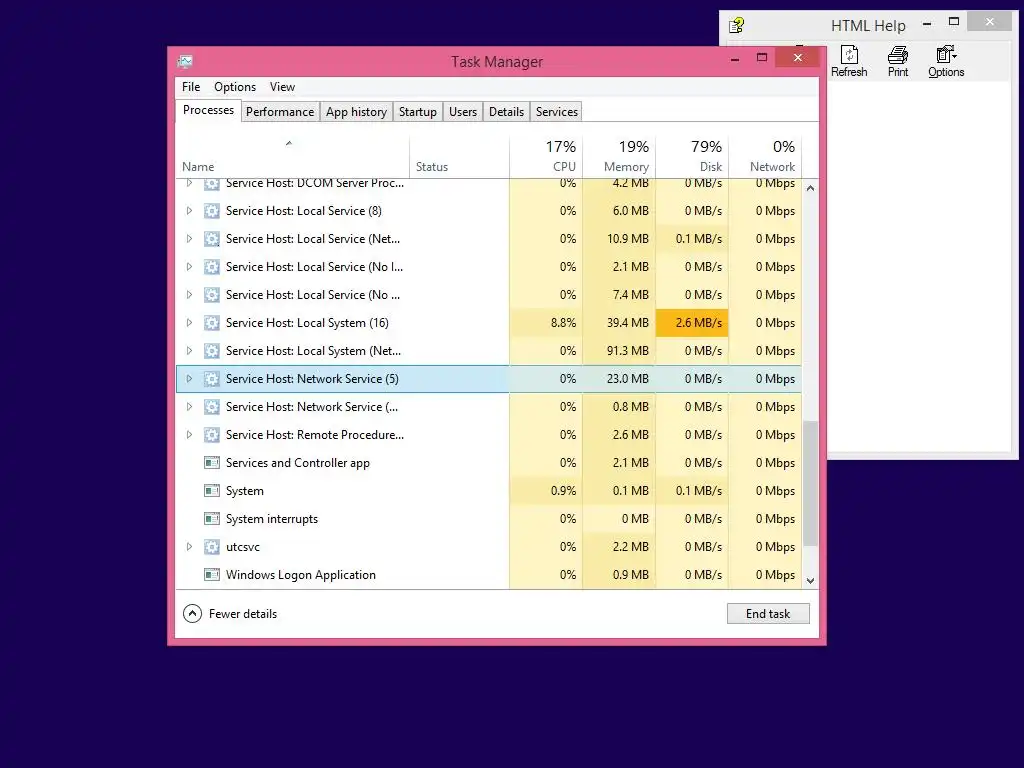Click the System process icon
Image resolution: width=1024 pixels, height=768 pixels.
pos(212,490)
